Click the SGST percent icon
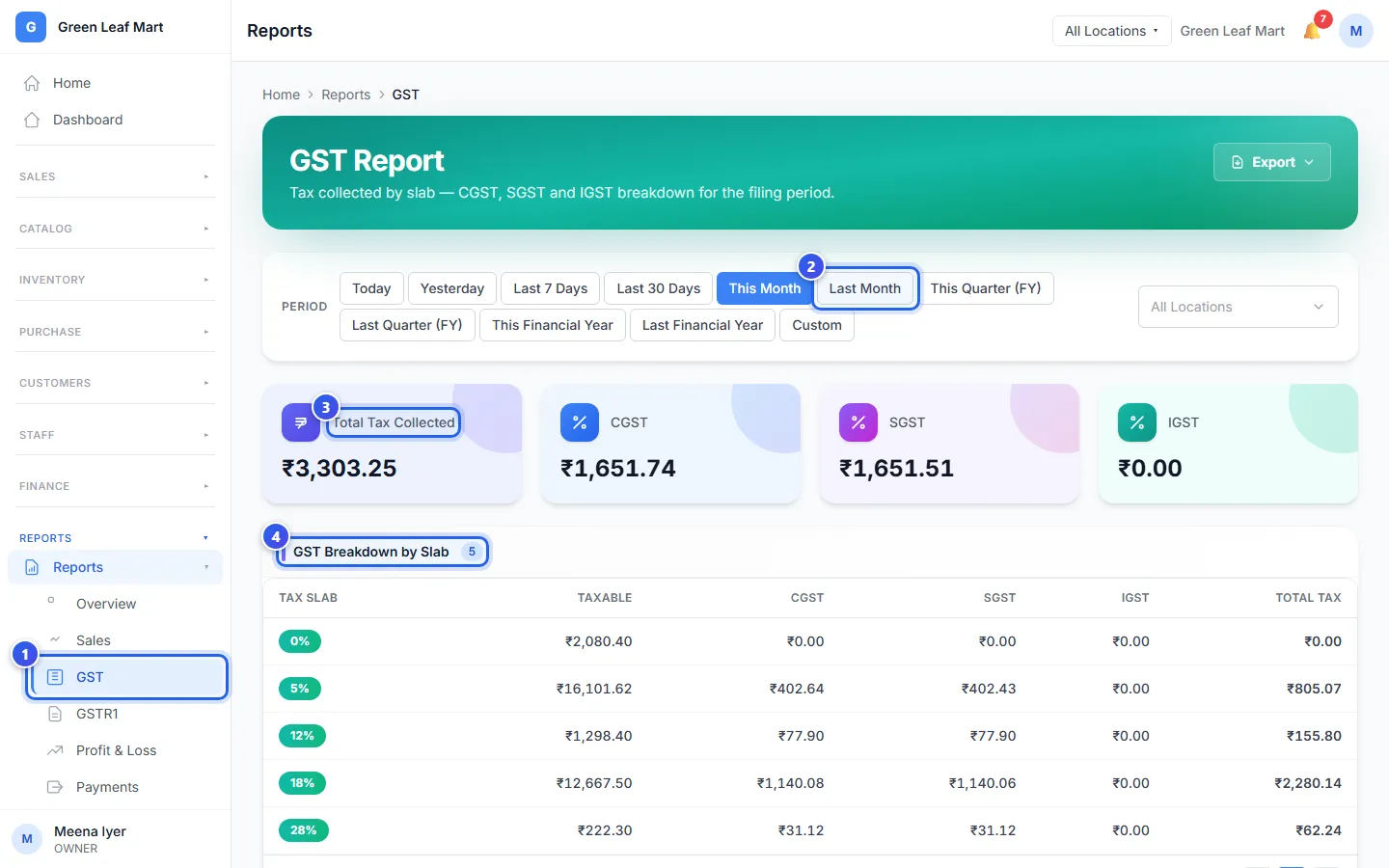1389x868 pixels. [x=858, y=422]
